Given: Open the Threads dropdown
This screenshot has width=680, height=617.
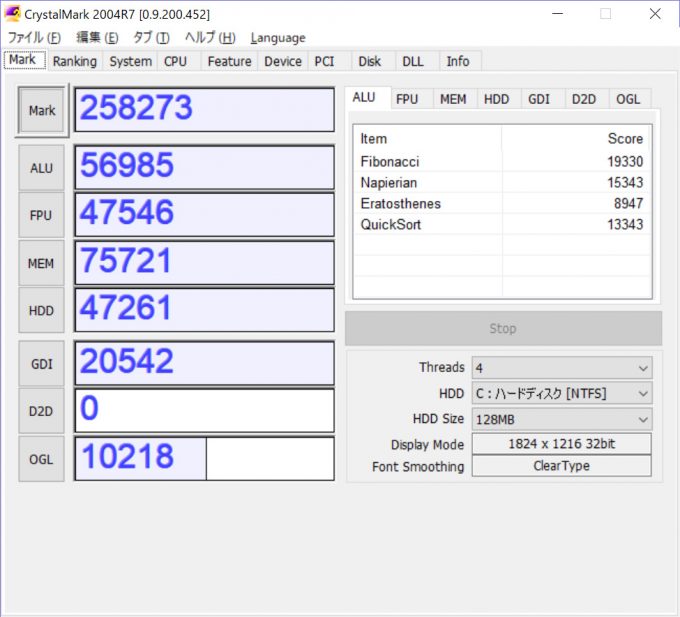Looking at the screenshot, I should (x=562, y=368).
